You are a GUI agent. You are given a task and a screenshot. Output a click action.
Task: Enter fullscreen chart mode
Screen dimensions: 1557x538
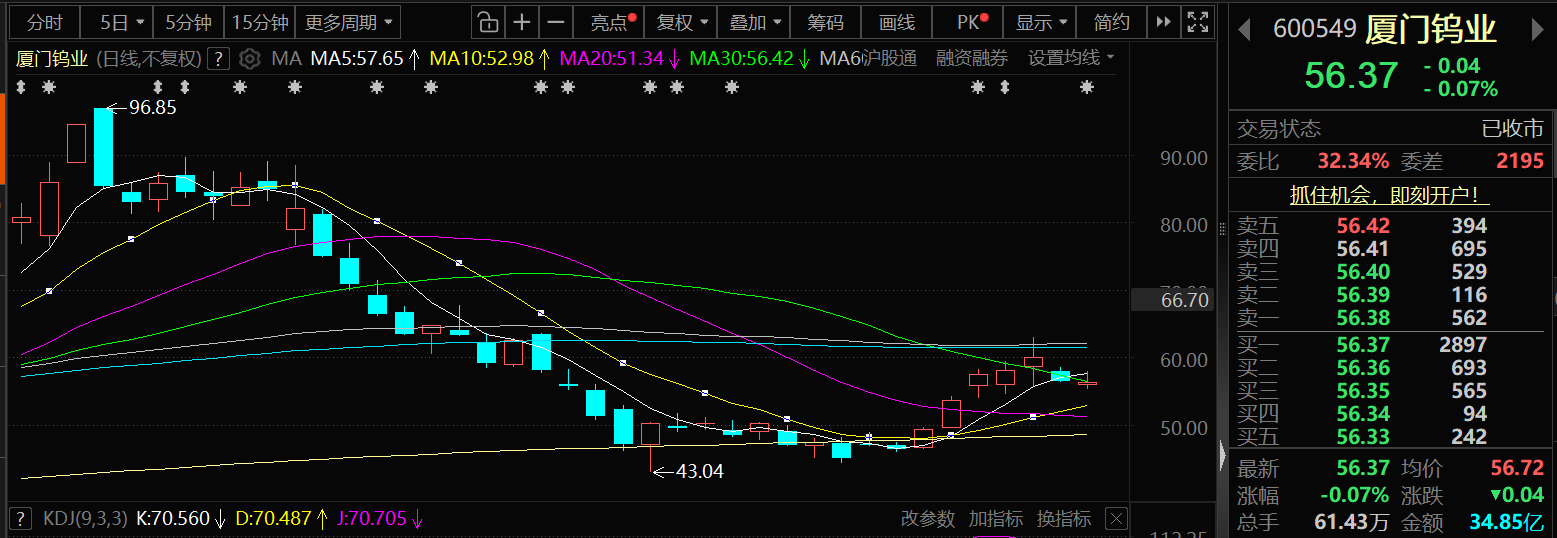(1196, 22)
